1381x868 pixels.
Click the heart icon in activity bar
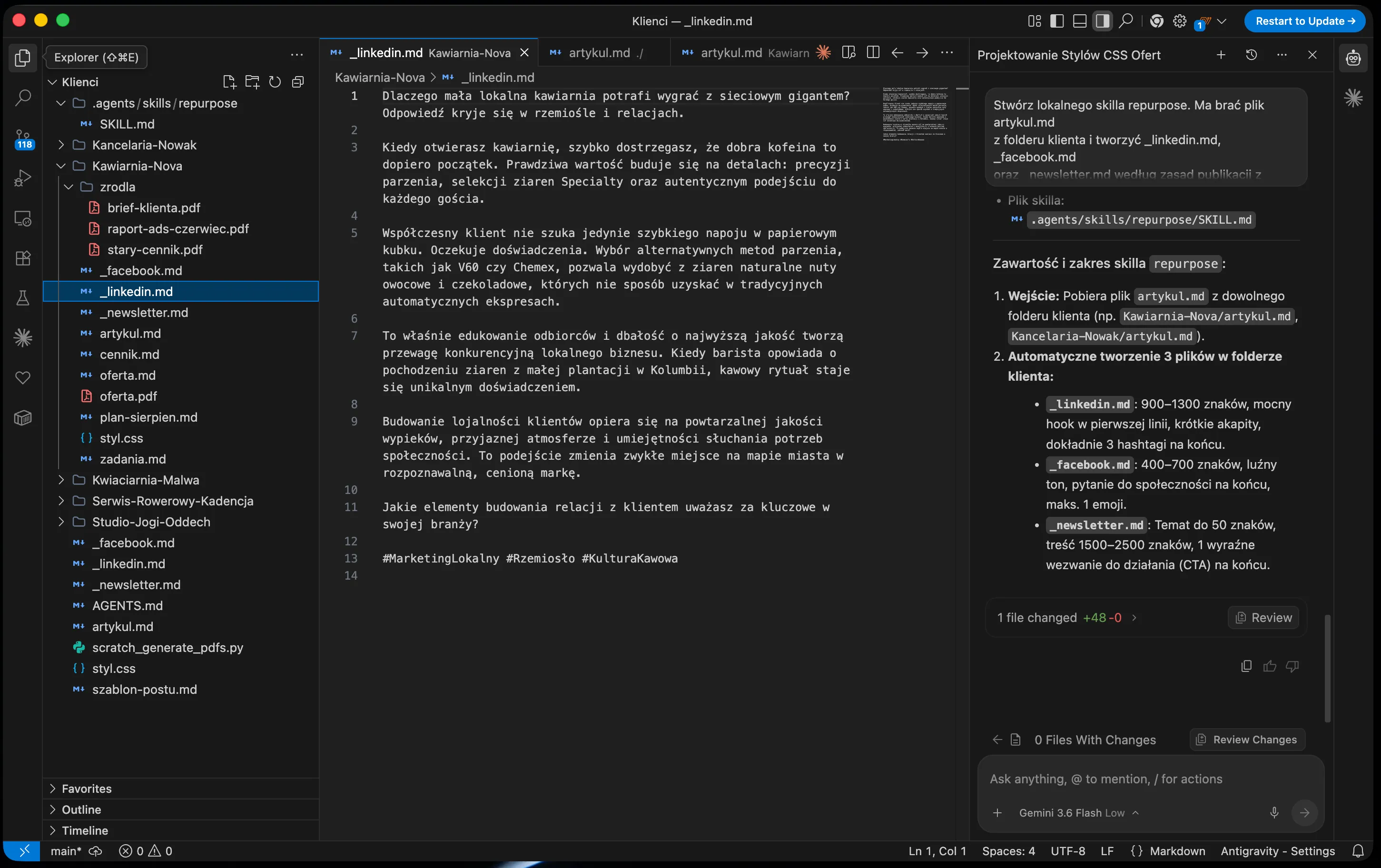[22, 378]
